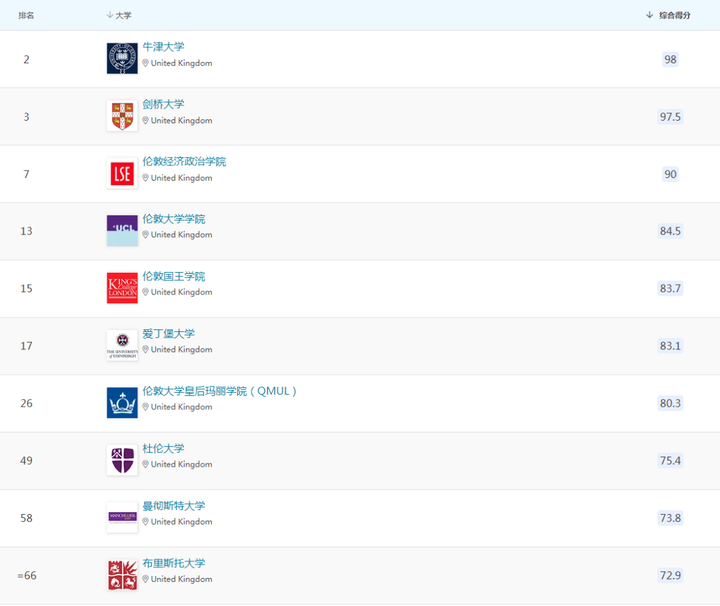Screen dimensions: 720x606
Task: Click location pin under 曼彻斯特大学
Action: 145,522
